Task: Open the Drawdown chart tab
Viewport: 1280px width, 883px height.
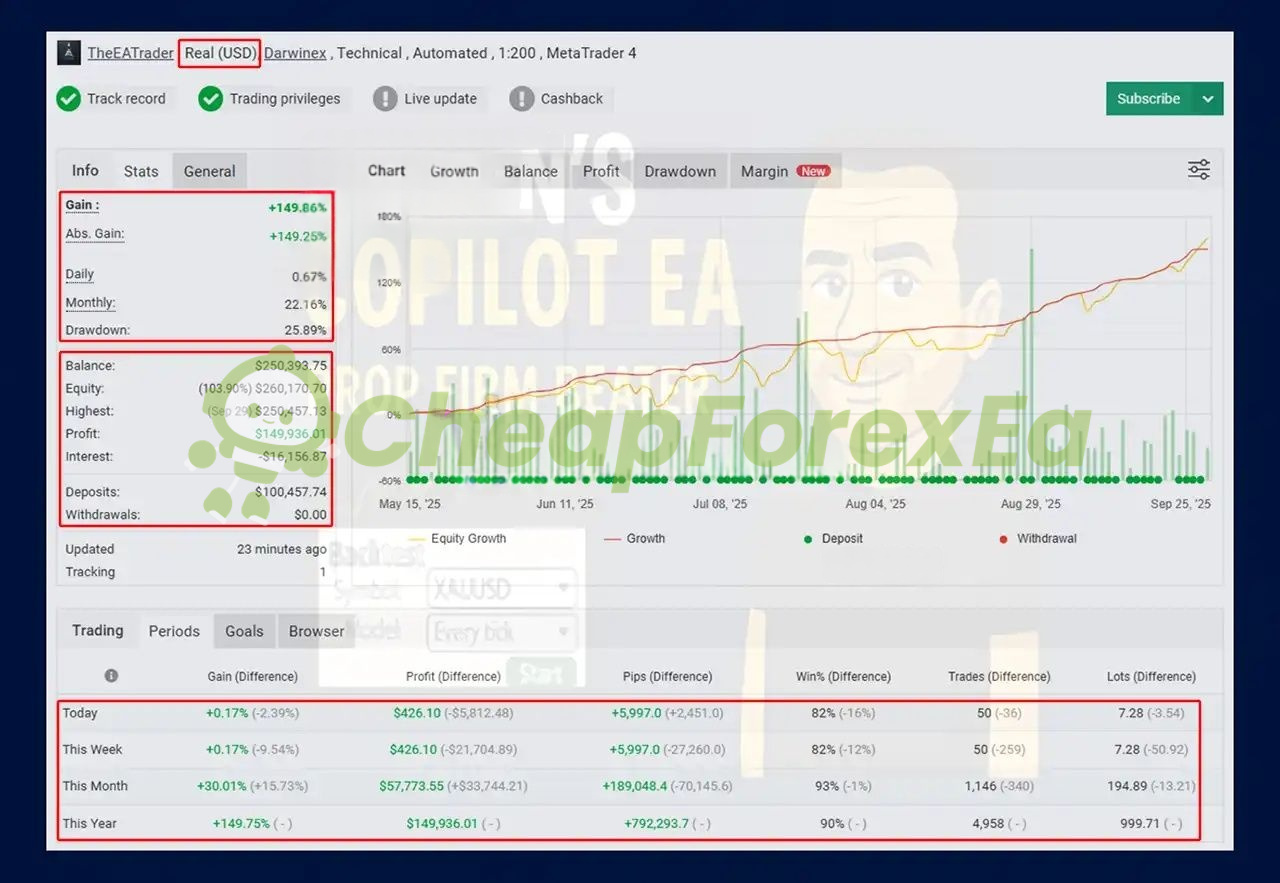Action: click(680, 171)
